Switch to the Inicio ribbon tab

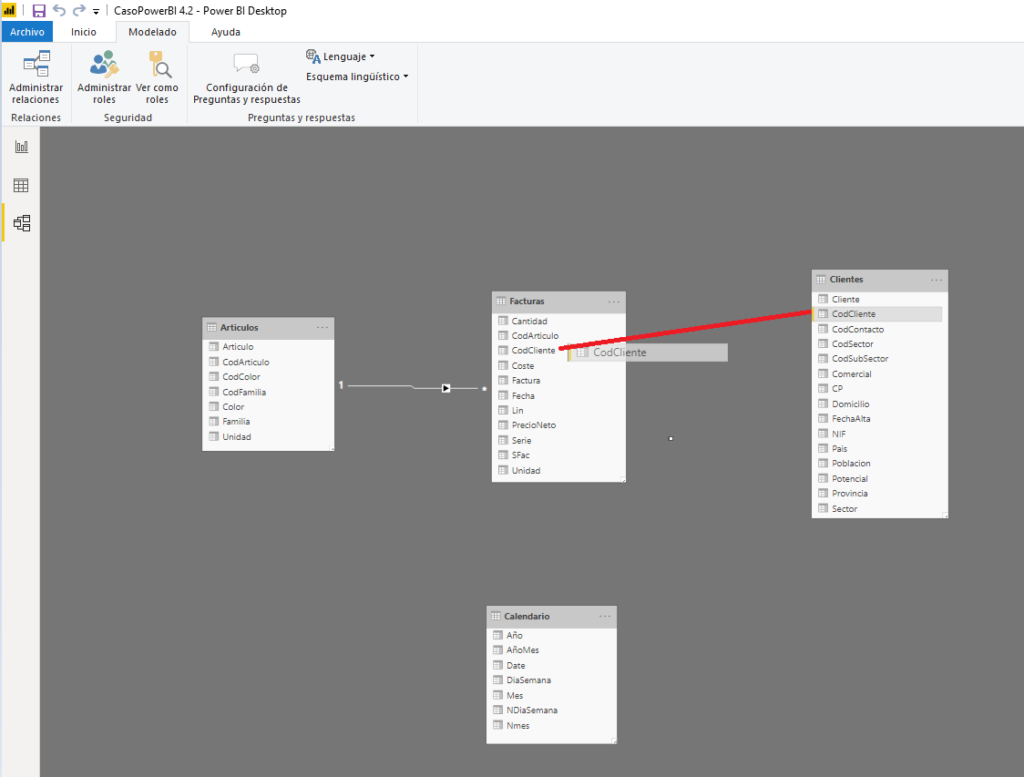(x=85, y=31)
